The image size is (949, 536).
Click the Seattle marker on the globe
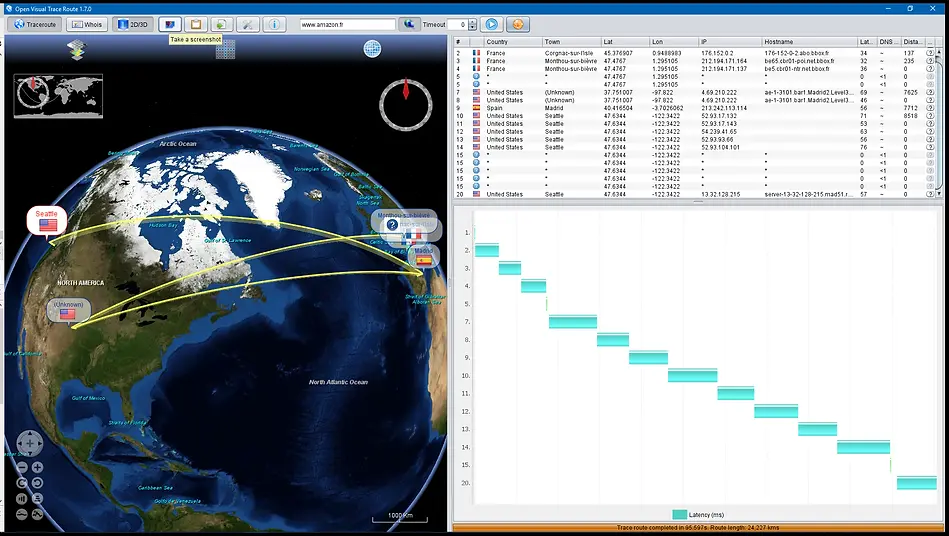(x=47, y=221)
